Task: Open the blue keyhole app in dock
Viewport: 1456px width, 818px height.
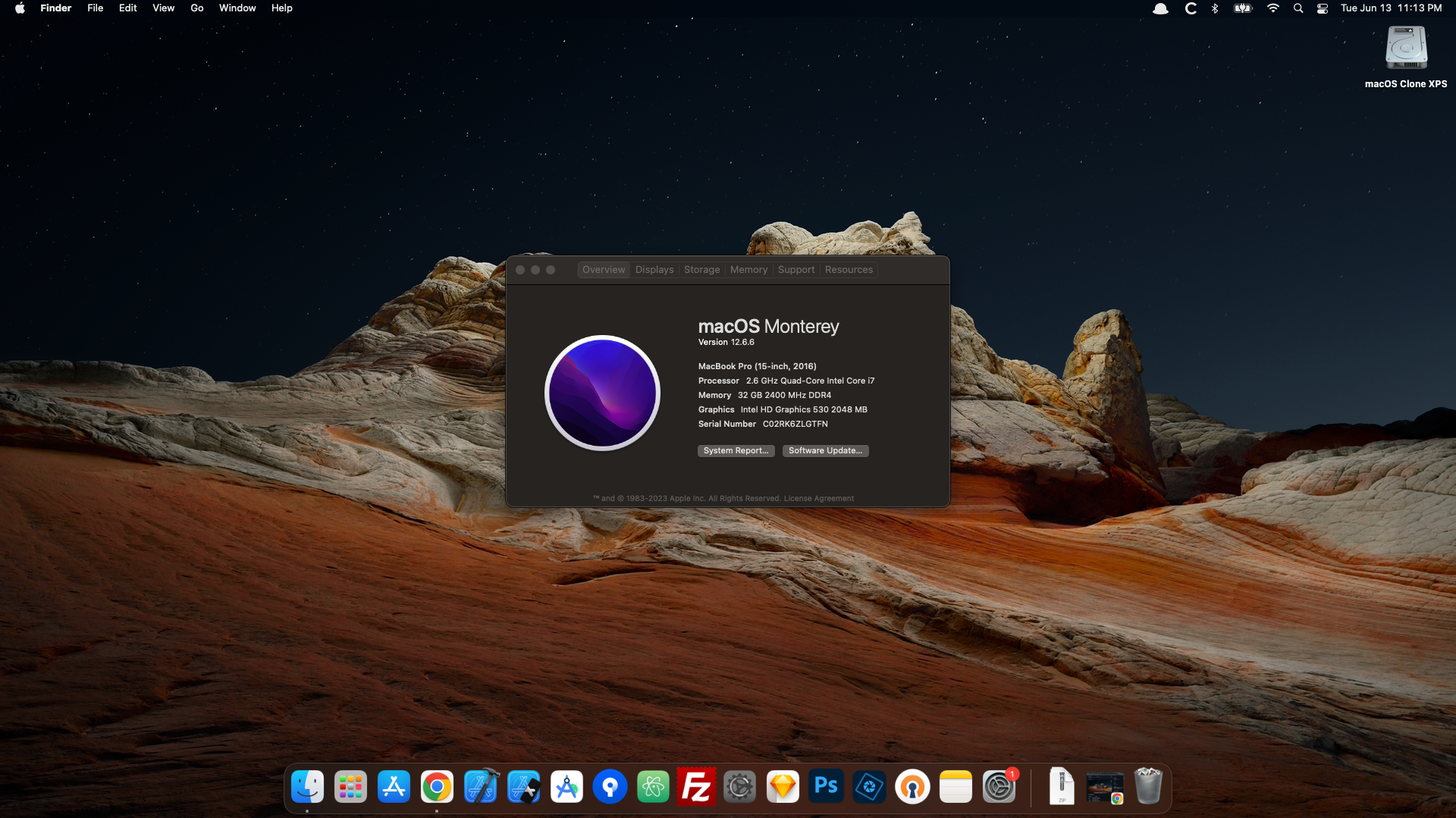Action: pos(610,787)
